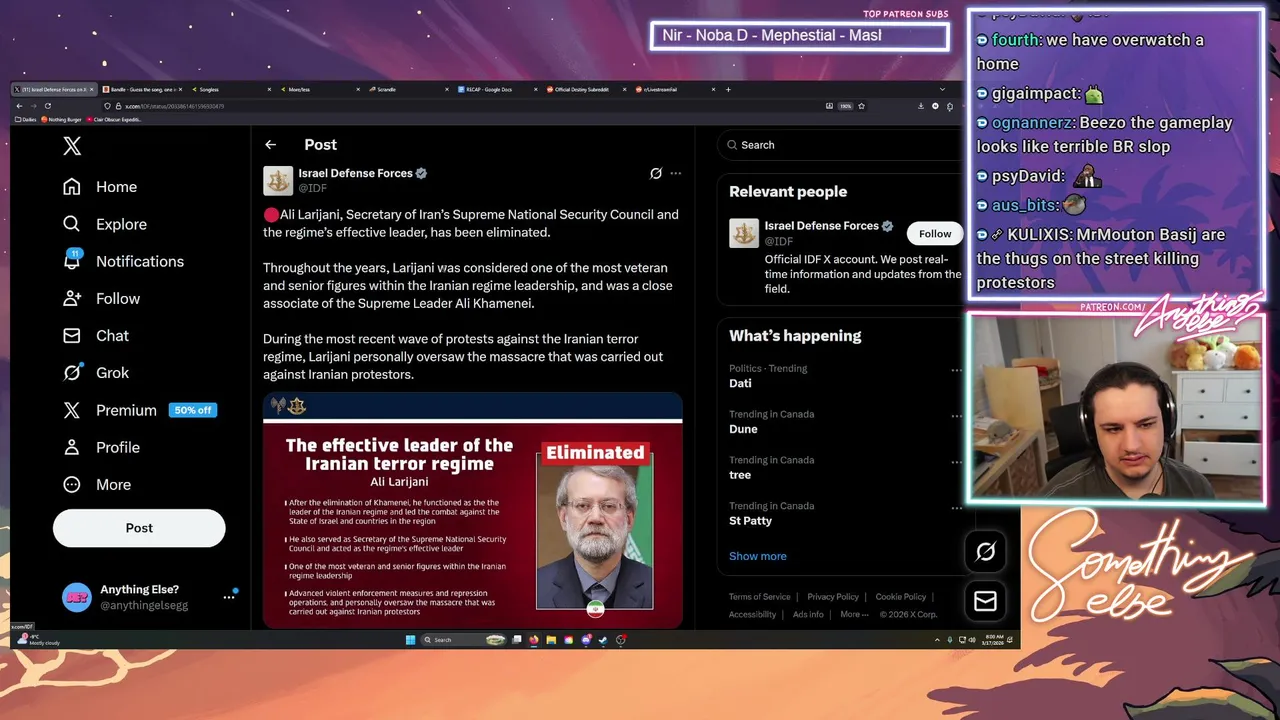Open Profile in the X sidebar

(101, 447)
